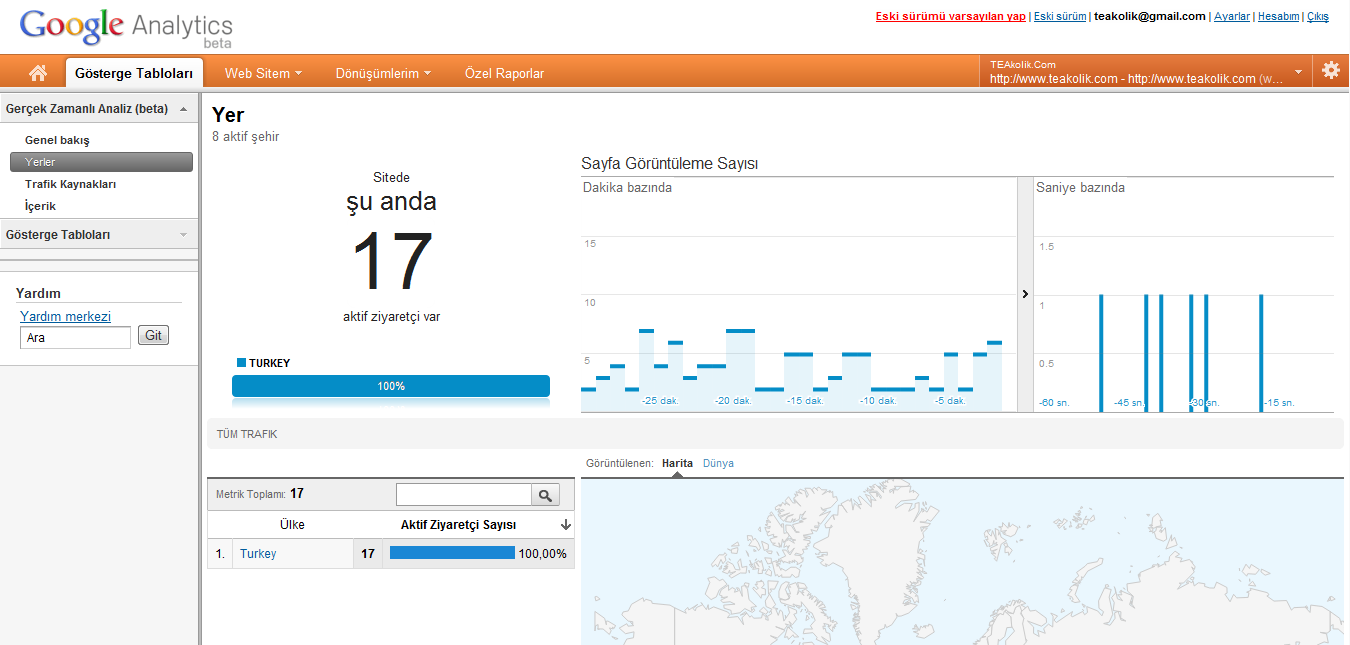1350x645 pixels.
Task: Click the blue TURKEY legend swatch
Action: tap(241, 362)
